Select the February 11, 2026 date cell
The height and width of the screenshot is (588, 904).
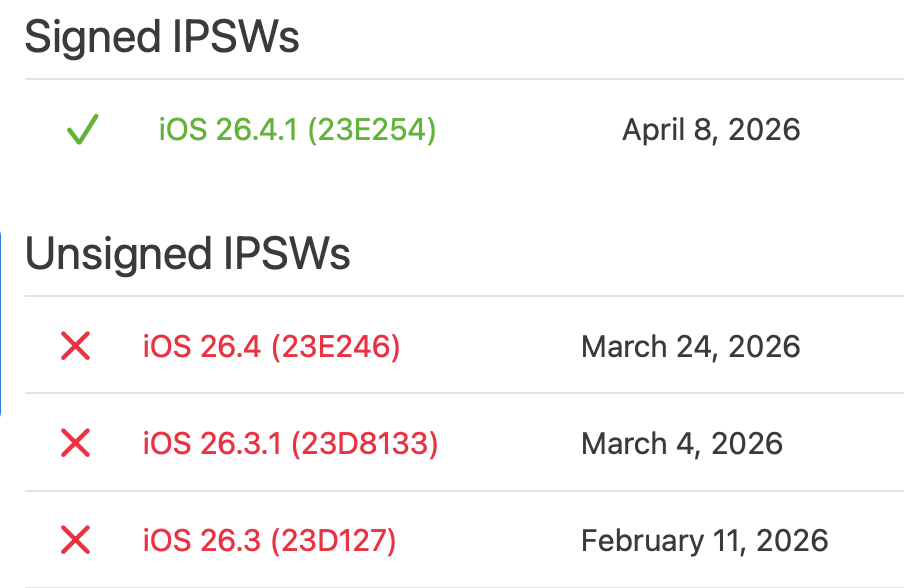pos(704,541)
